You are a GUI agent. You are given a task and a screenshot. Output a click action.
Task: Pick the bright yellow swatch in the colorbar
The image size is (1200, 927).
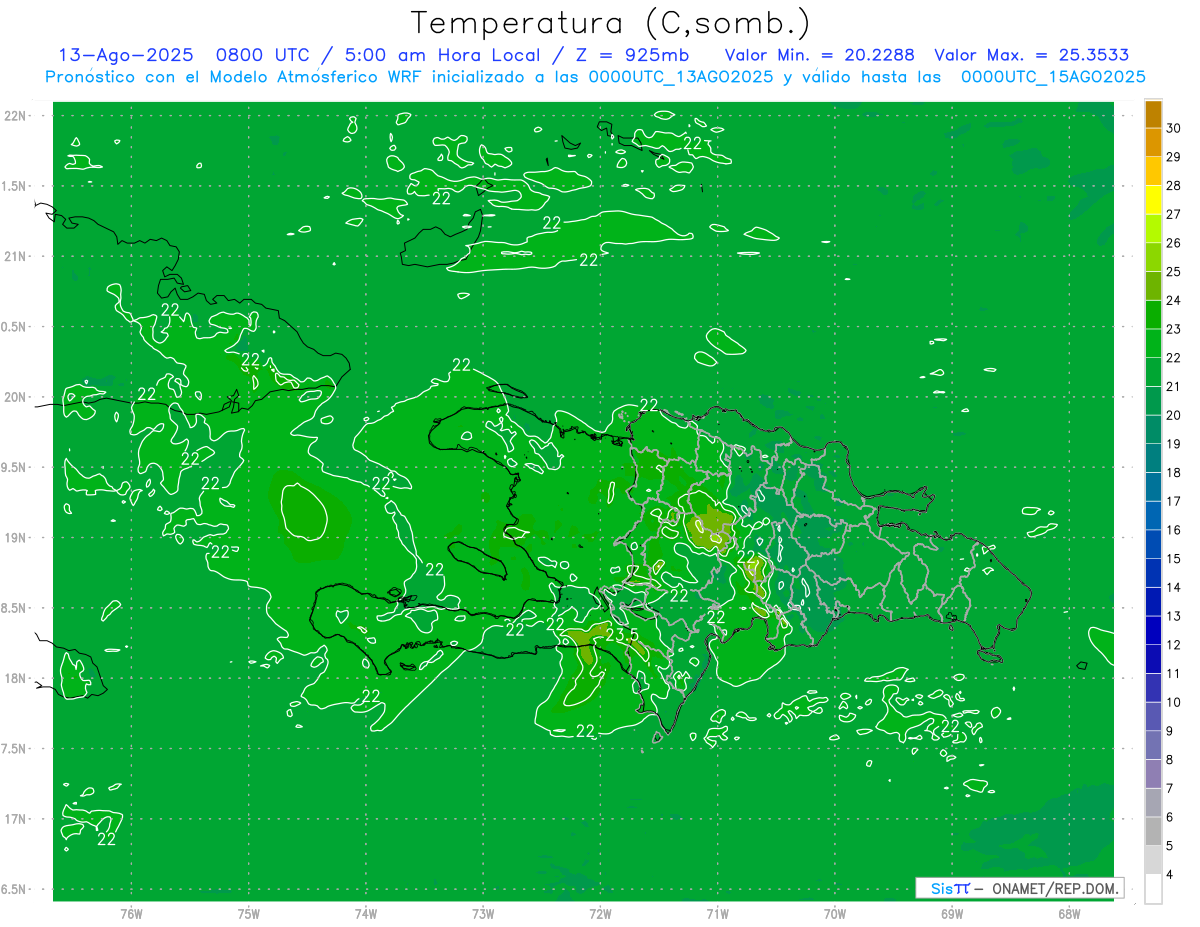click(x=1153, y=200)
